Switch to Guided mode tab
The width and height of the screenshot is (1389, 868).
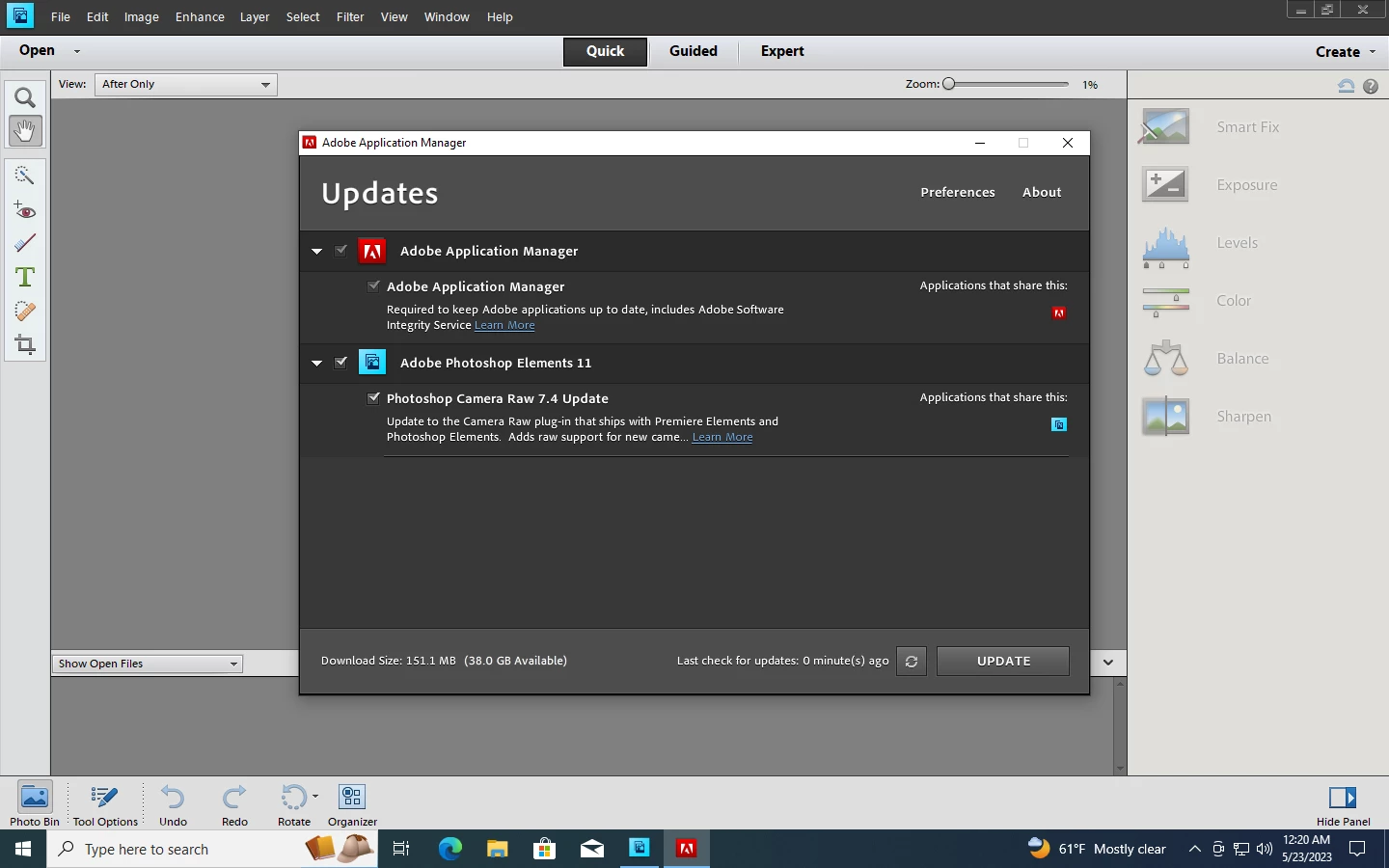point(694,51)
